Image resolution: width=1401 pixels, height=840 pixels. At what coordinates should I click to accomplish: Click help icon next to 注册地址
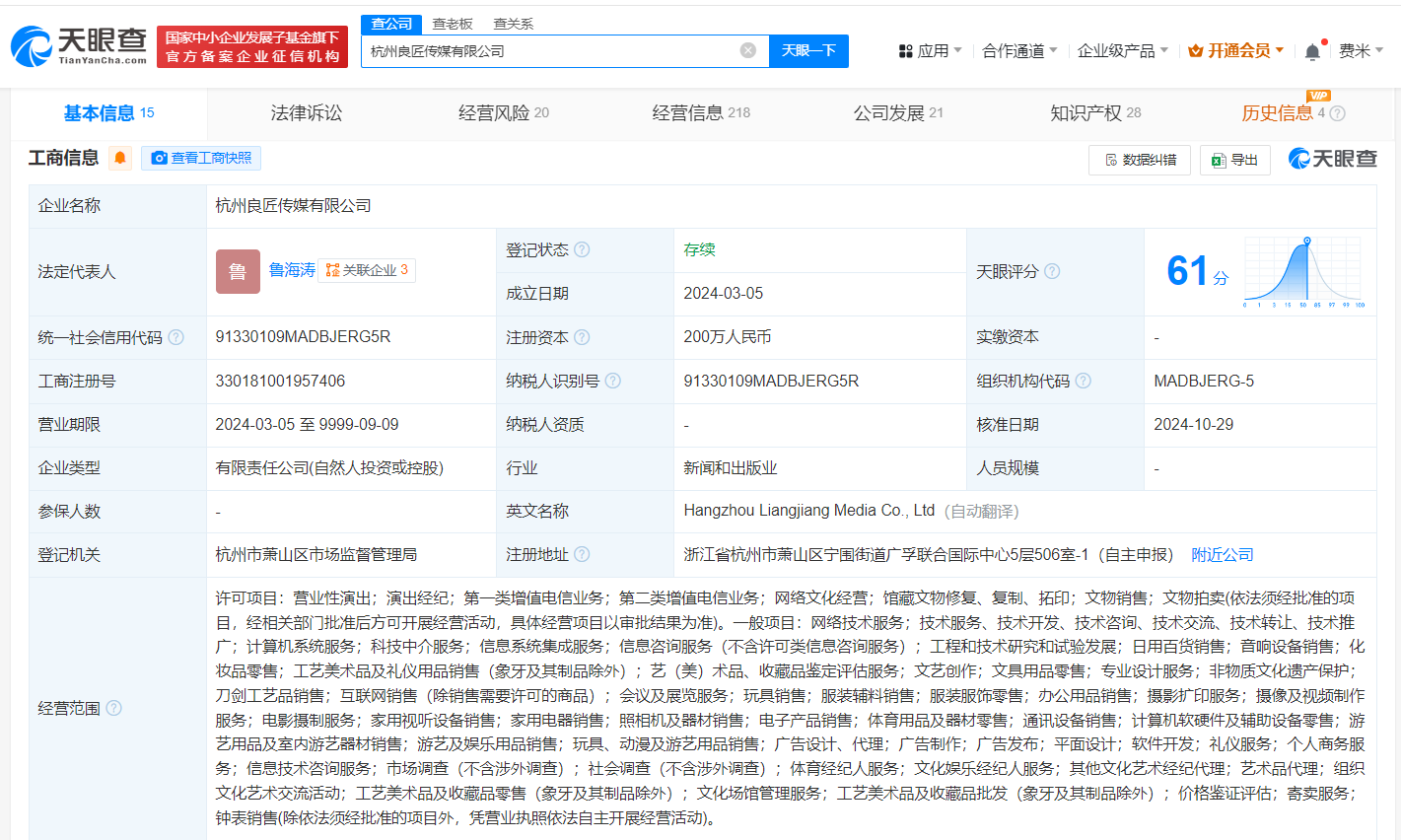coord(582,554)
